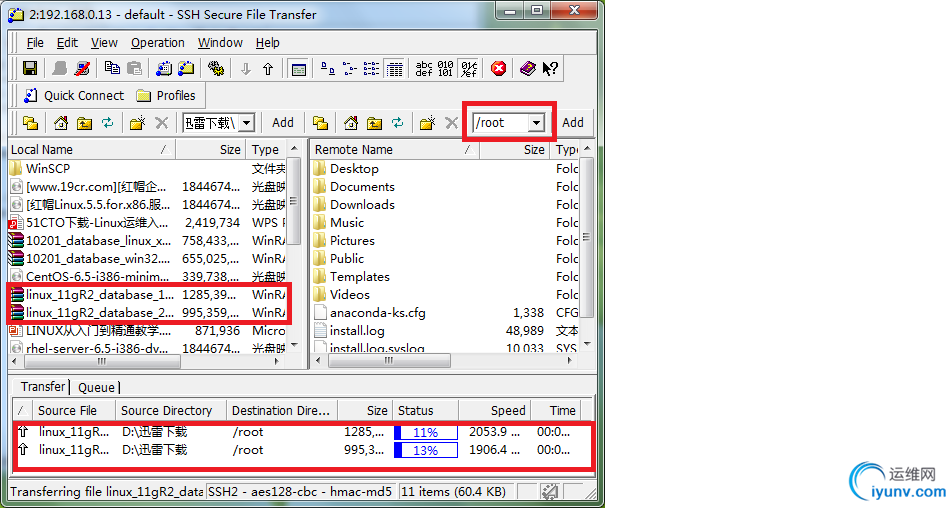The height and width of the screenshot is (508, 952).
Task: Switch to small icons view
Action: click(x=350, y=69)
